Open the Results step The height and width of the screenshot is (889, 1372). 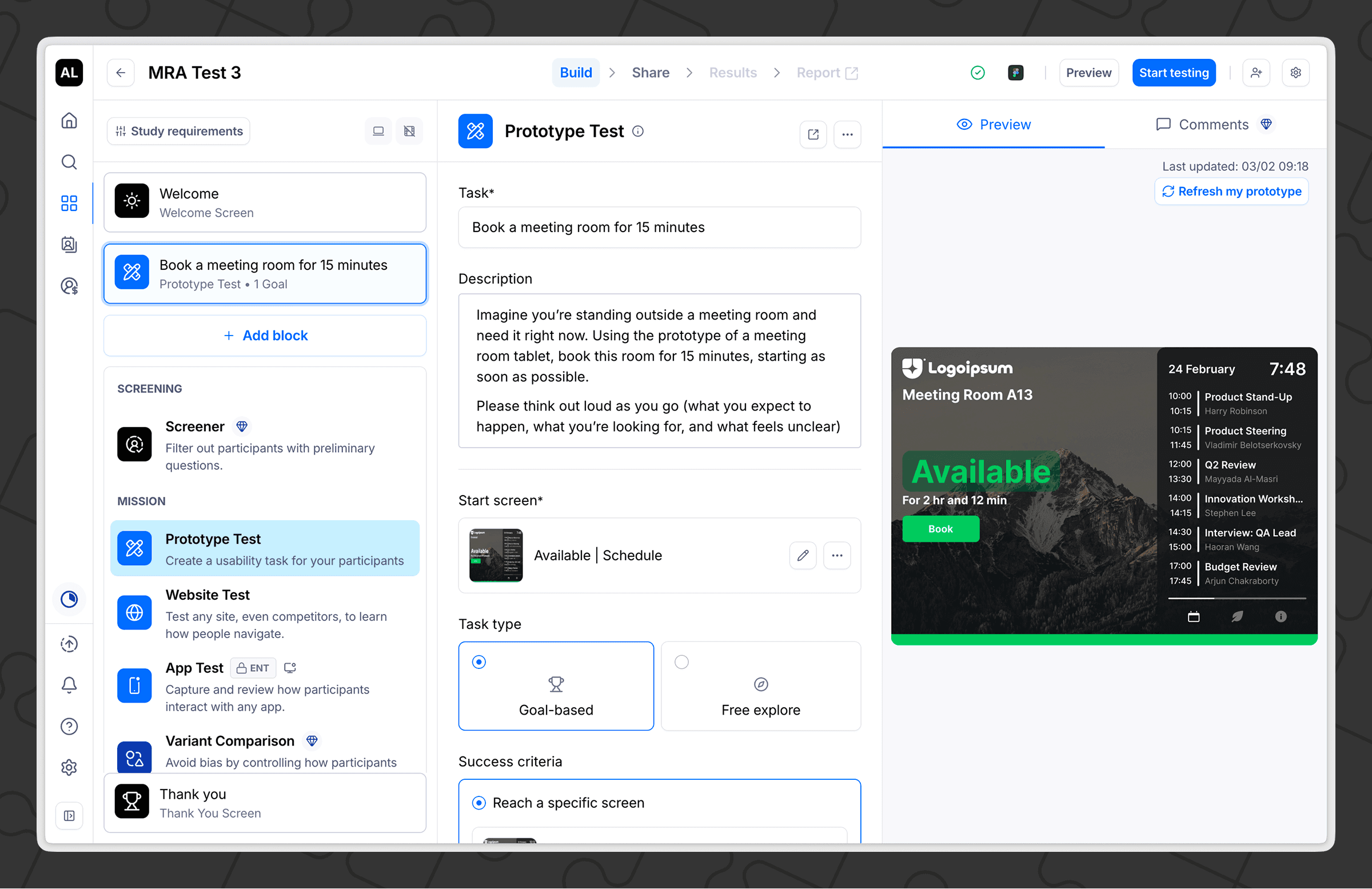coord(733,73)
